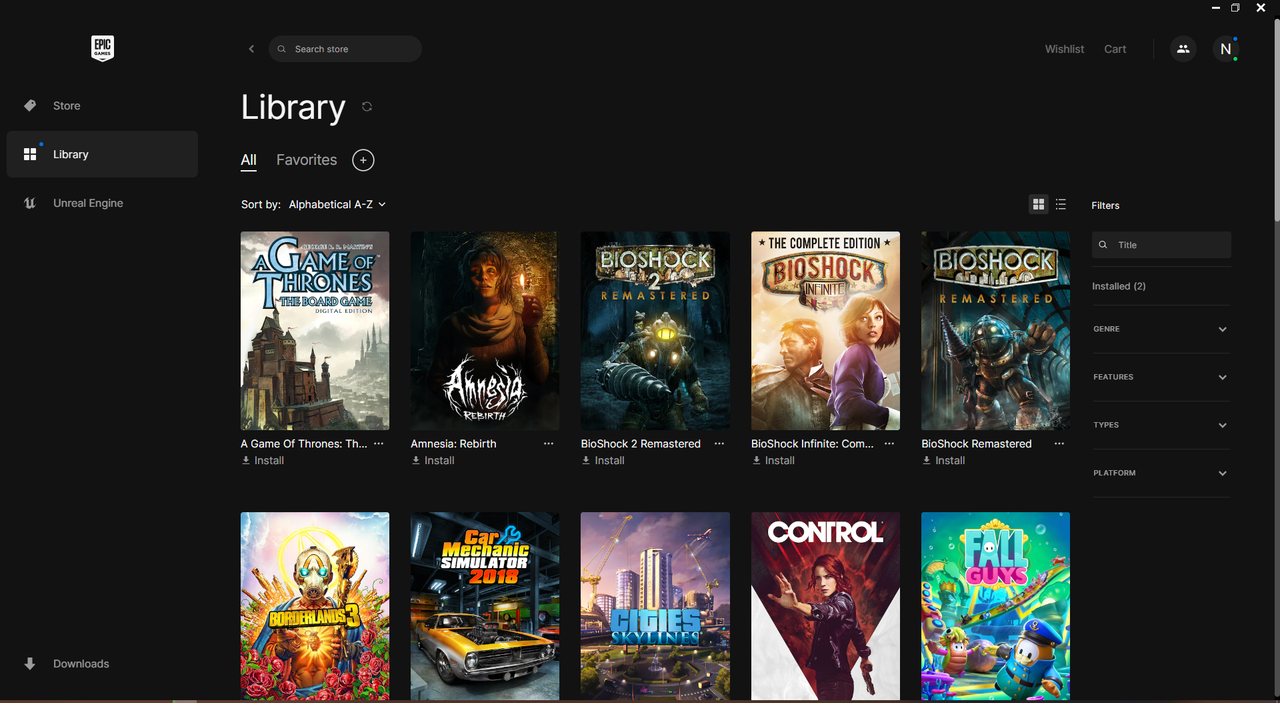Screen dimensions: 1280x703
Task: Add a new collection with plus button
Action: [x=364, y=160]
